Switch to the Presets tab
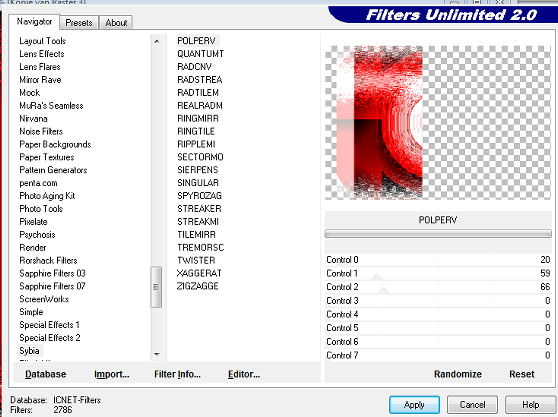This screenshot has height=417, width=558. pos(79,23)
